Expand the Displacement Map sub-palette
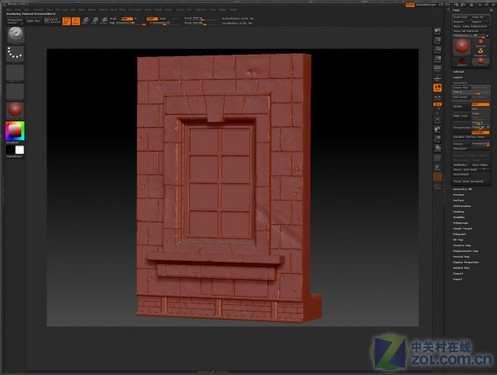The width and height of the screenshot is (497, 375). point(465,251)
